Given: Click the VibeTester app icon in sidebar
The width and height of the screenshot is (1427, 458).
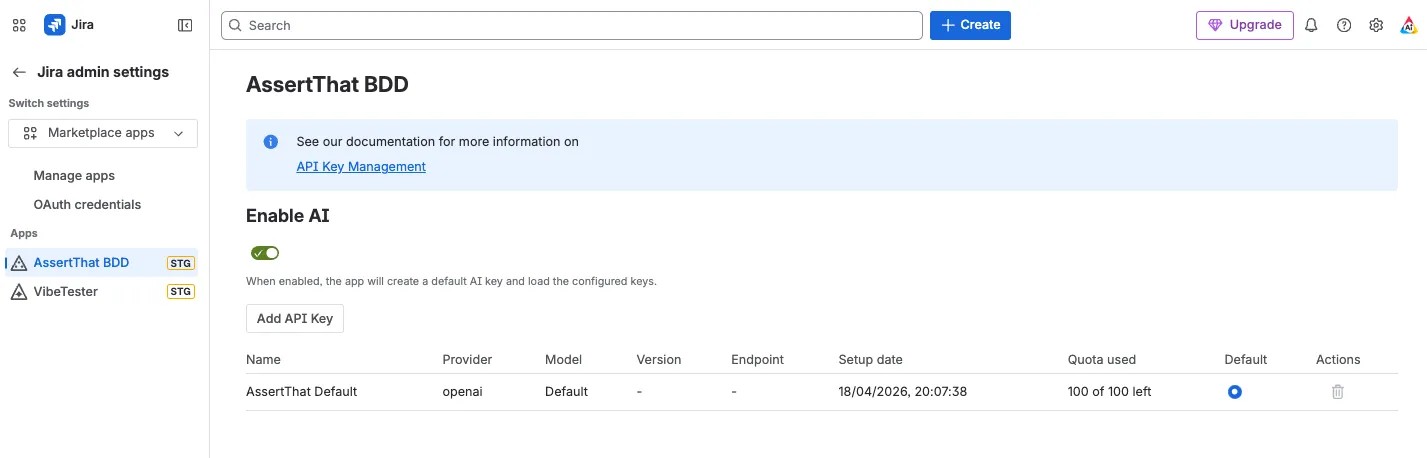Looking at the screenshot, I should [x=18, y=292].
